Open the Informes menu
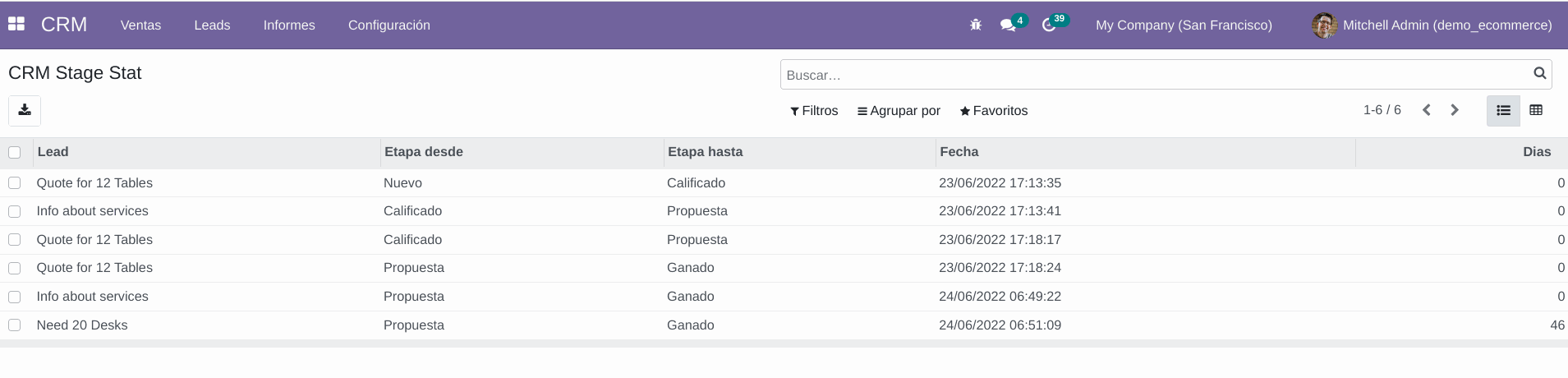Image resolution: width=1568 pixels, height=378 pixels. click(x=289, y=25)
